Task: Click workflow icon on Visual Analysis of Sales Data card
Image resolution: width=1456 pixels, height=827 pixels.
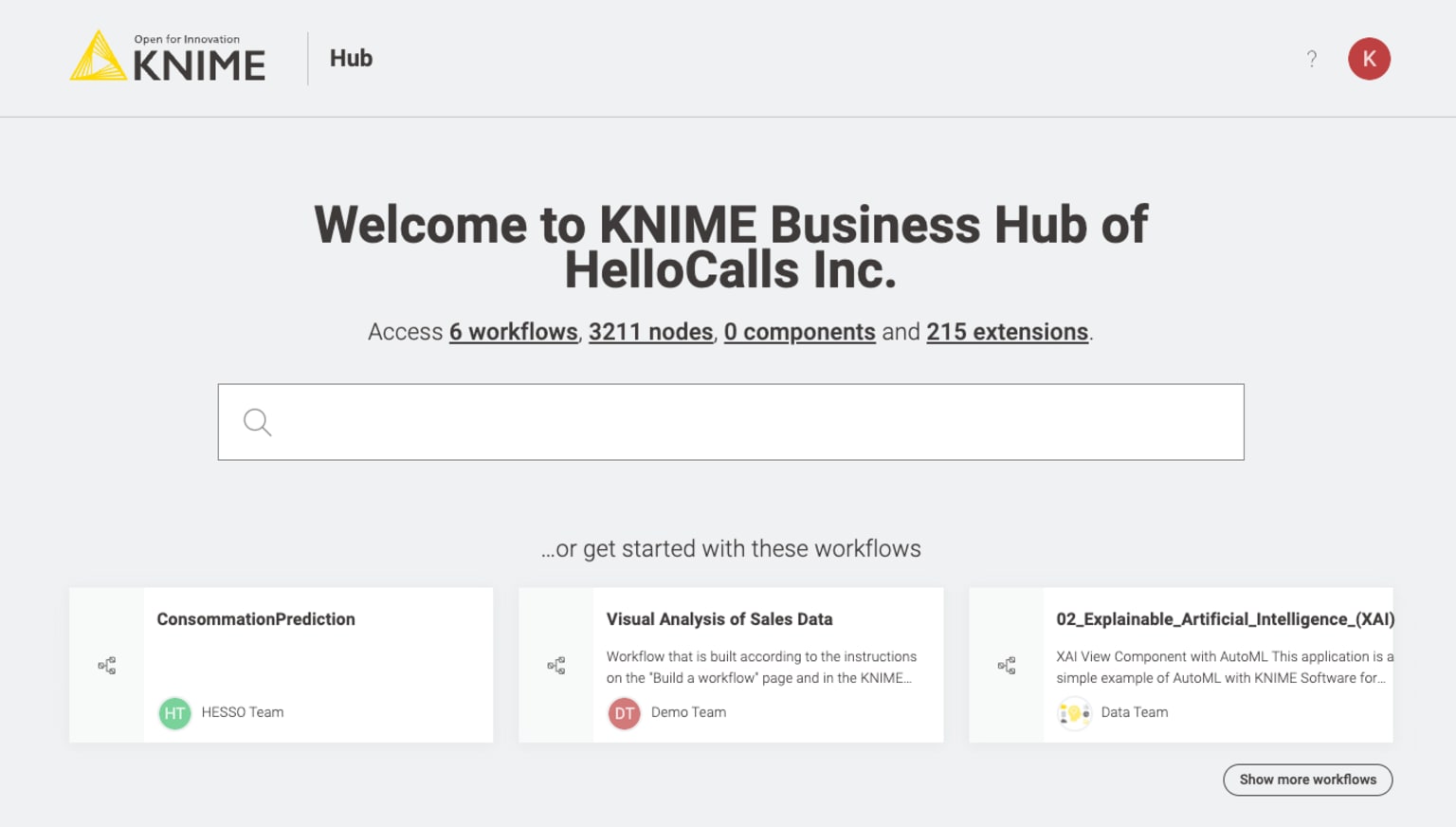Action: pos(556,666)
